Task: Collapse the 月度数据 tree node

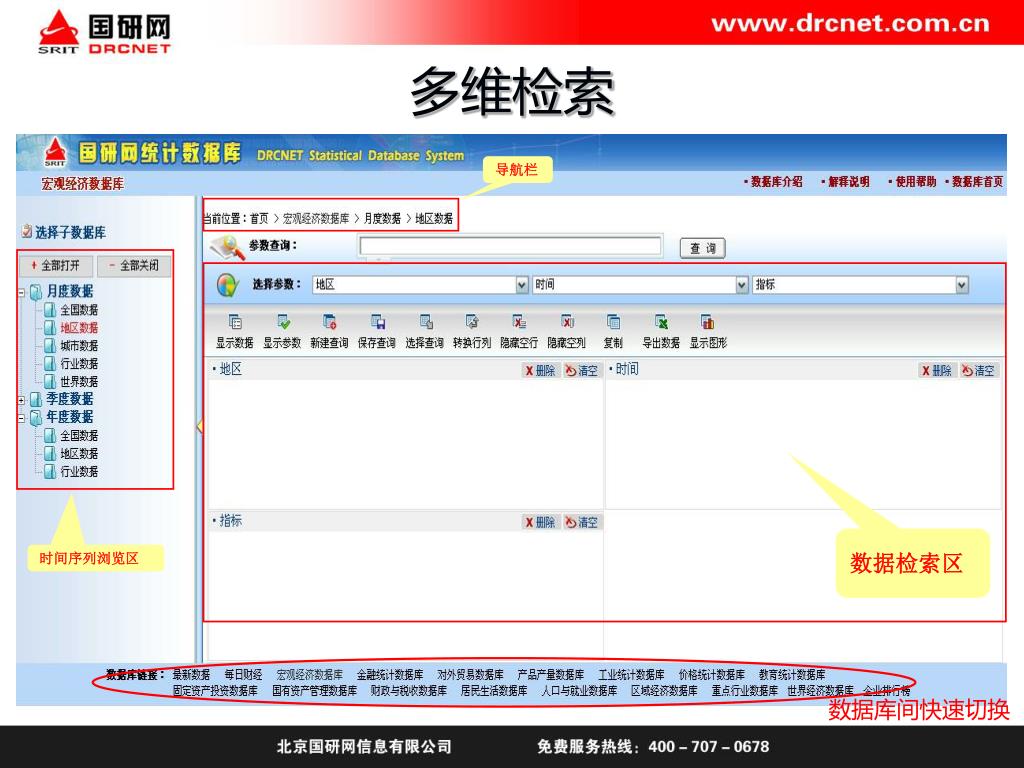Action: tap(22, 293)
